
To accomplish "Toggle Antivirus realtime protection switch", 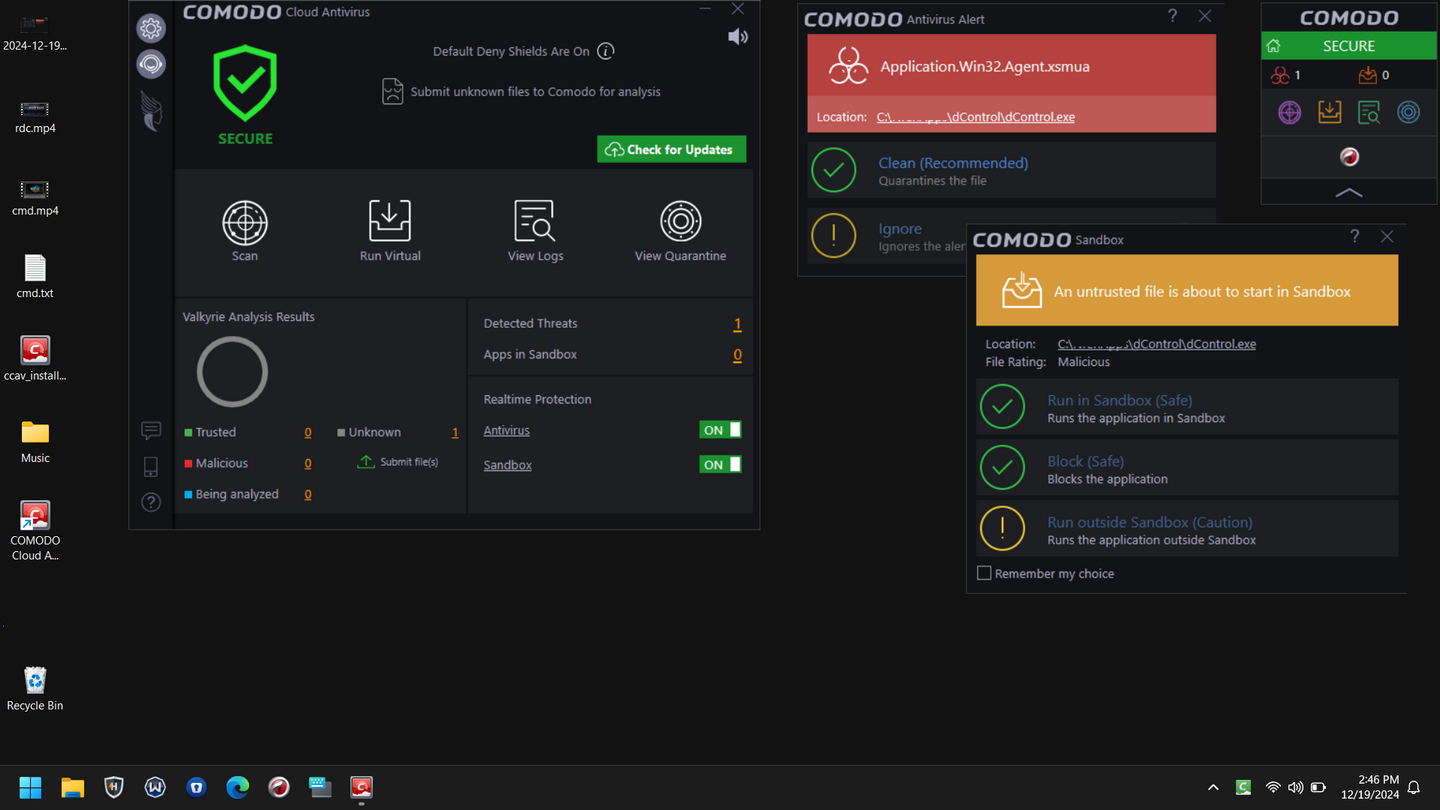I will coord(720,430).
